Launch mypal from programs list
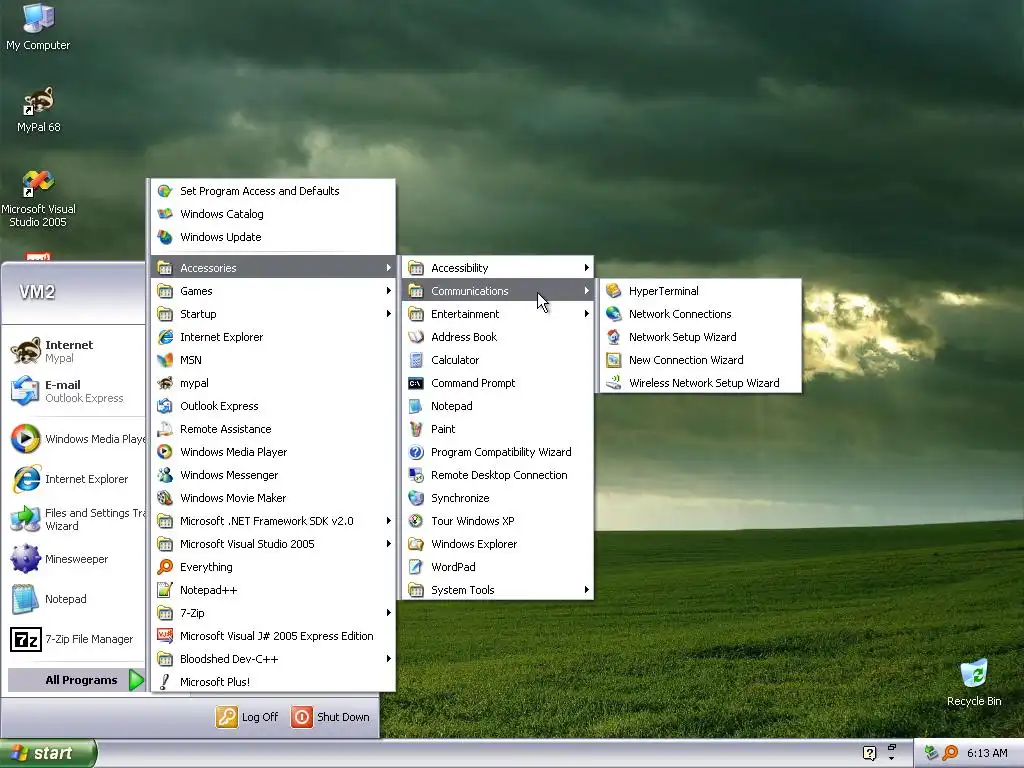1024x768 pixels. click(x=273, y=383)
